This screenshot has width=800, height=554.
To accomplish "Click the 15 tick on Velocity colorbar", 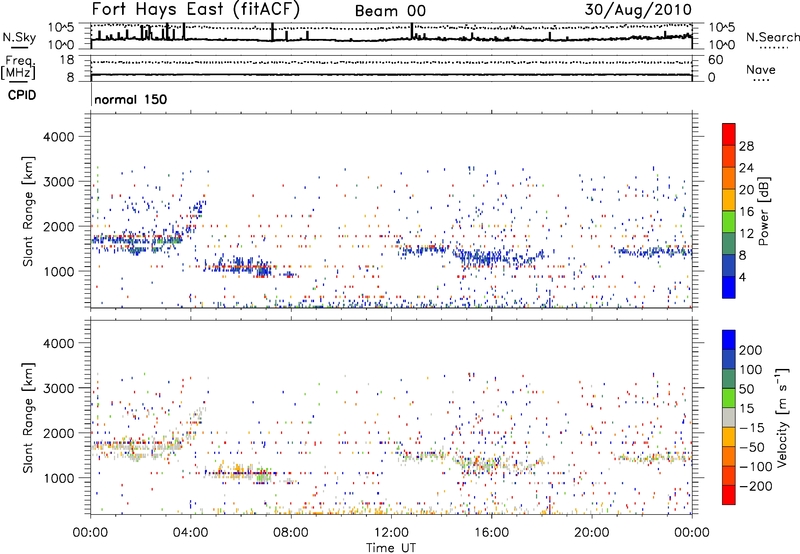I will pos(747,409).
